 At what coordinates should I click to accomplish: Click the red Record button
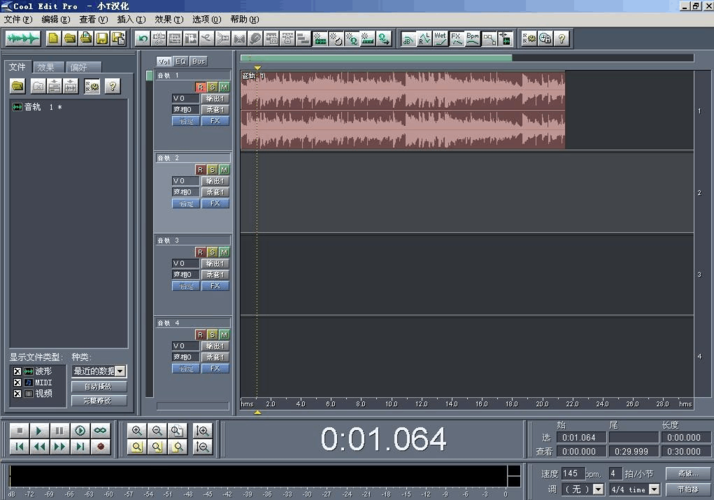click(100, 447)
